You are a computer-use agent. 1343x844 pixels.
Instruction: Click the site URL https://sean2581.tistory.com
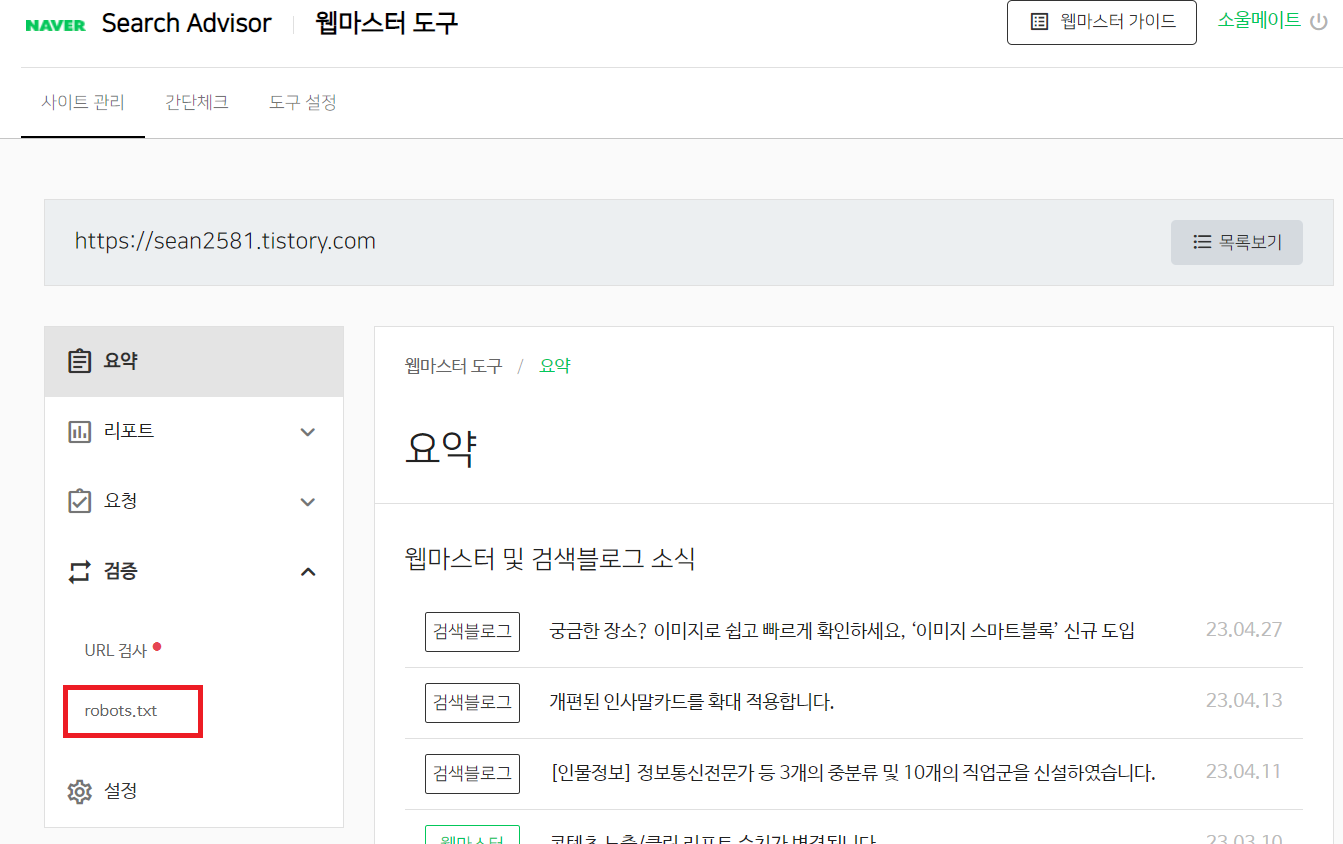tap(225, 241)
